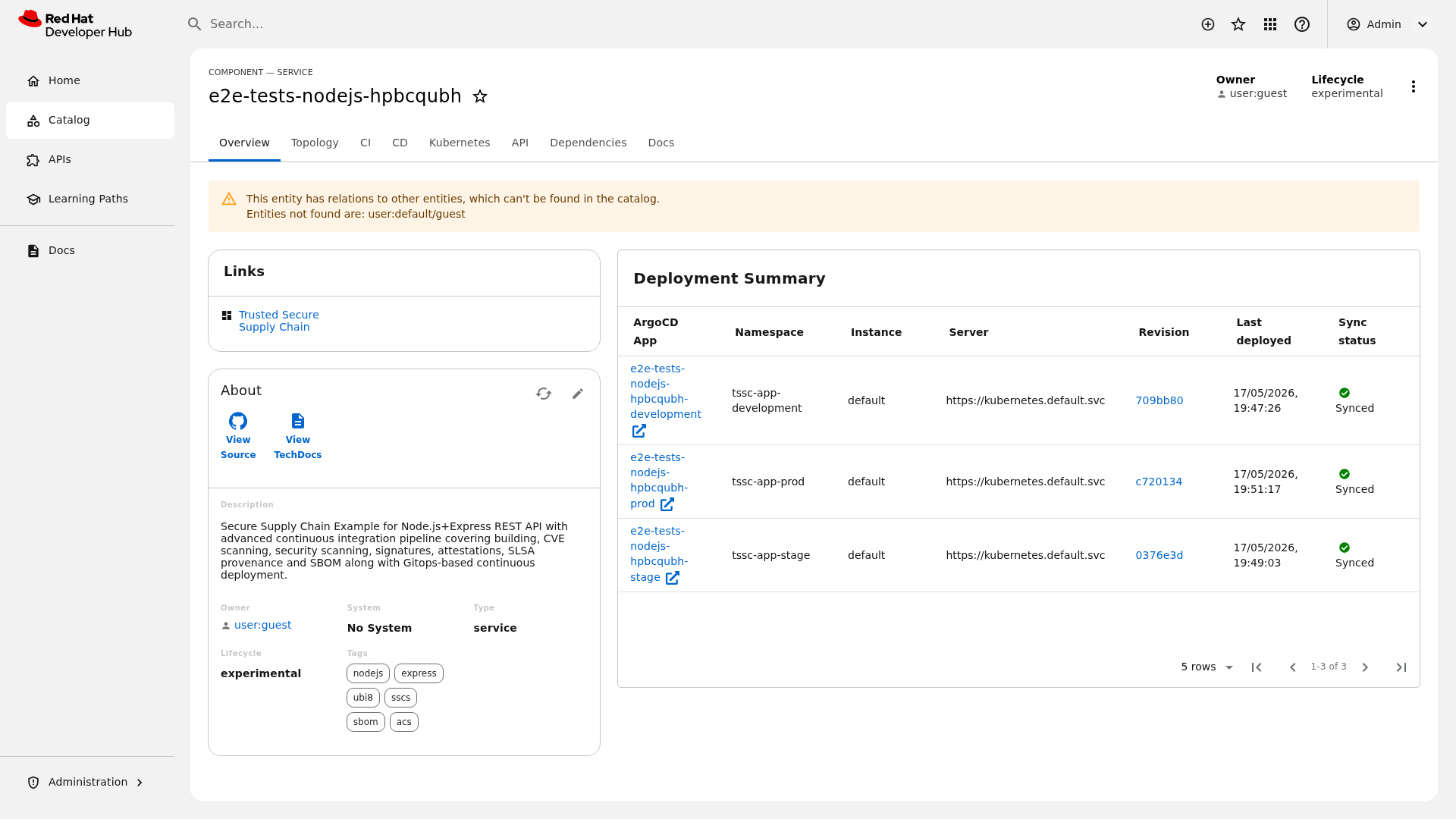Image resolution: width=1456 pixels, height=819 pixels.
Task: Open the three-dot entity context menu
Action: pos(1414,86)
